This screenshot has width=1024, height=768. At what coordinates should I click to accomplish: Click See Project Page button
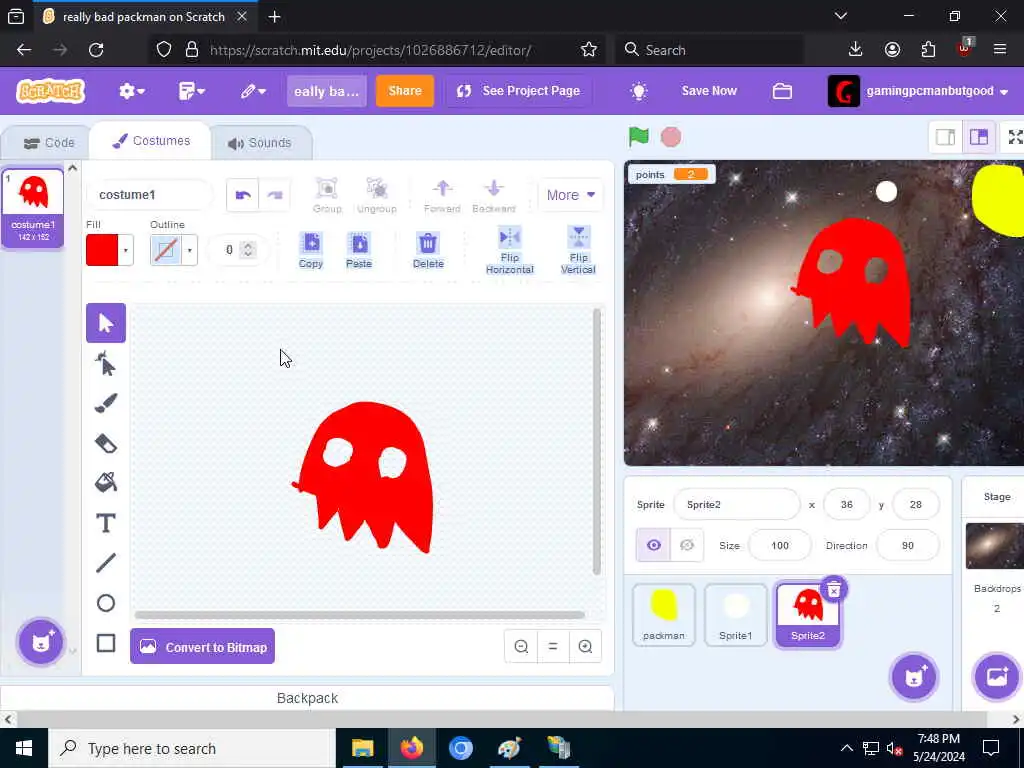[x=519, y=91]
